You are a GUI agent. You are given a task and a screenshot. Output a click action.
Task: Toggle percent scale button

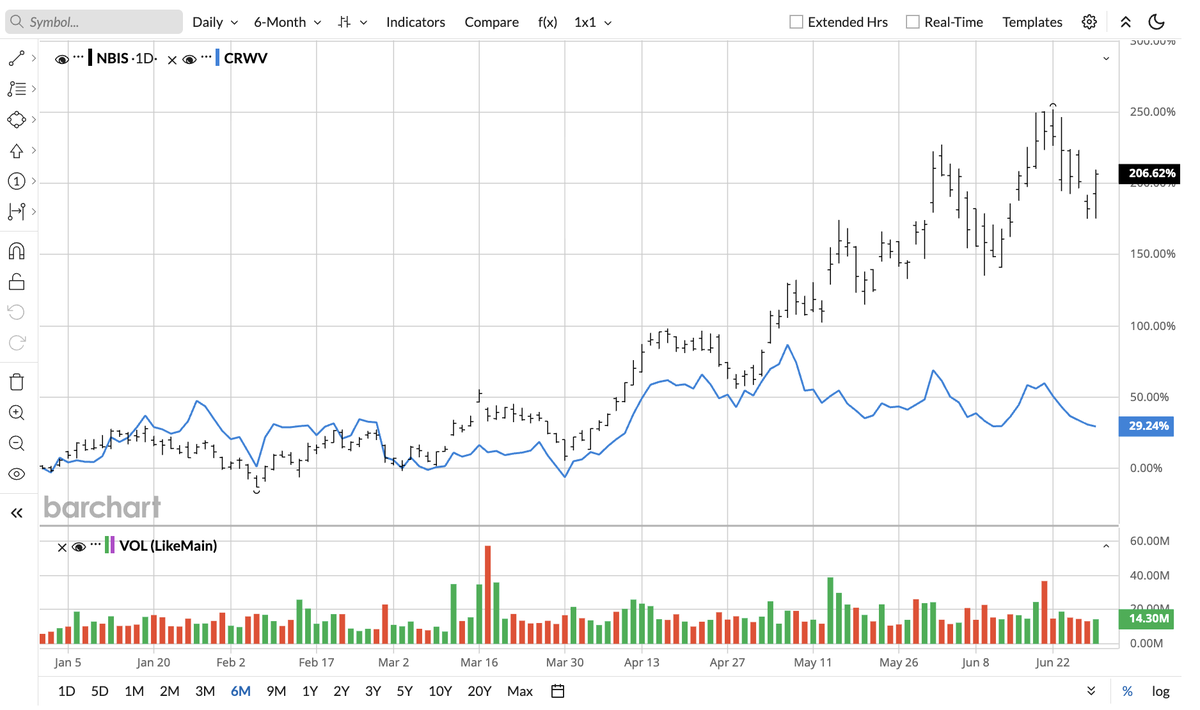pos(1127,691)
